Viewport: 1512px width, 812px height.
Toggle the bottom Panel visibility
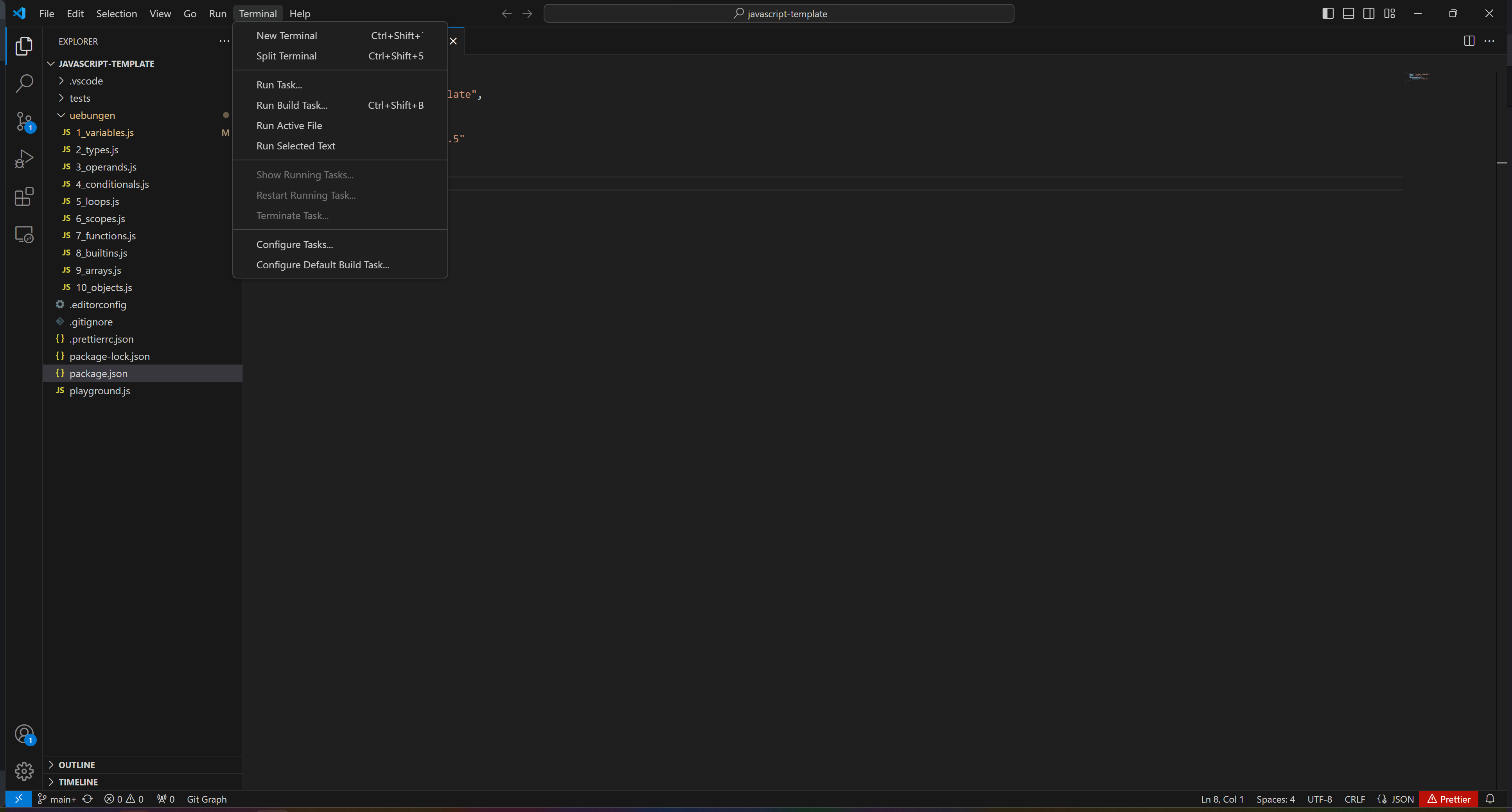pyautogui.click(x=1348, y=14)
